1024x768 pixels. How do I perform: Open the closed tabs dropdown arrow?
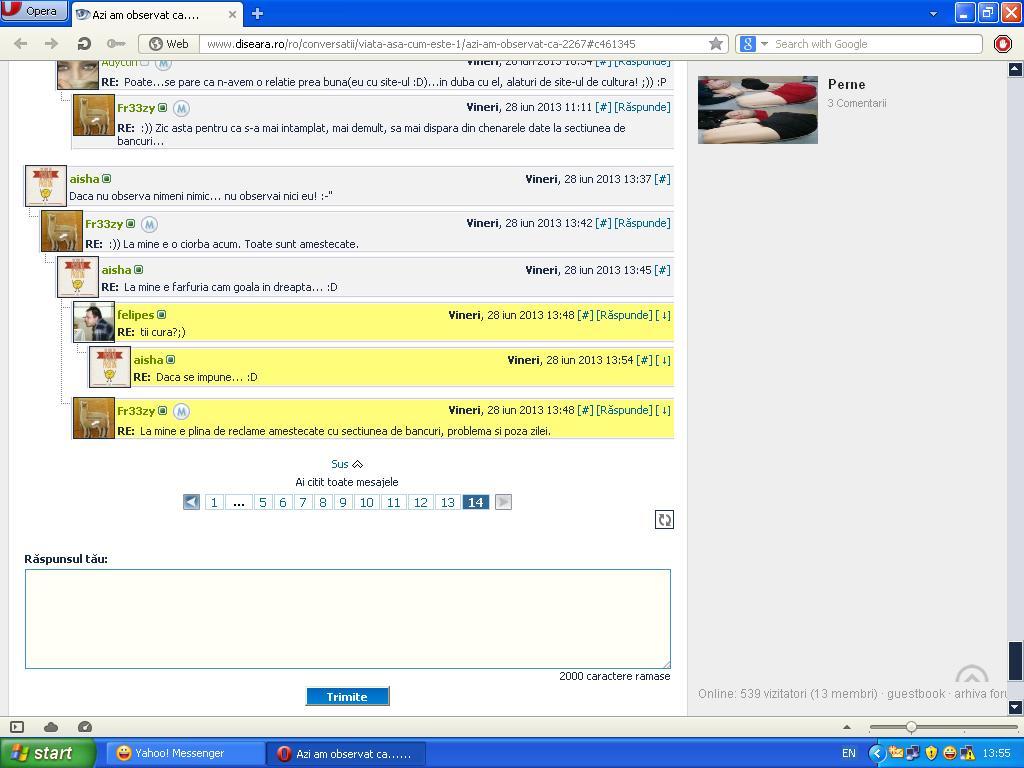tap(933, 14)
